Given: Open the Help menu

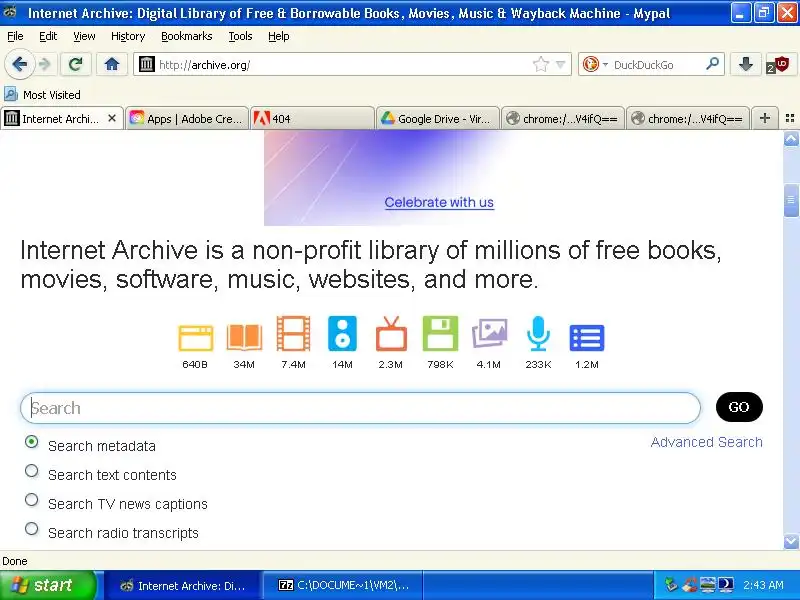Looking at the screenshot, I should pyautogui.click(x=279, y=36).
